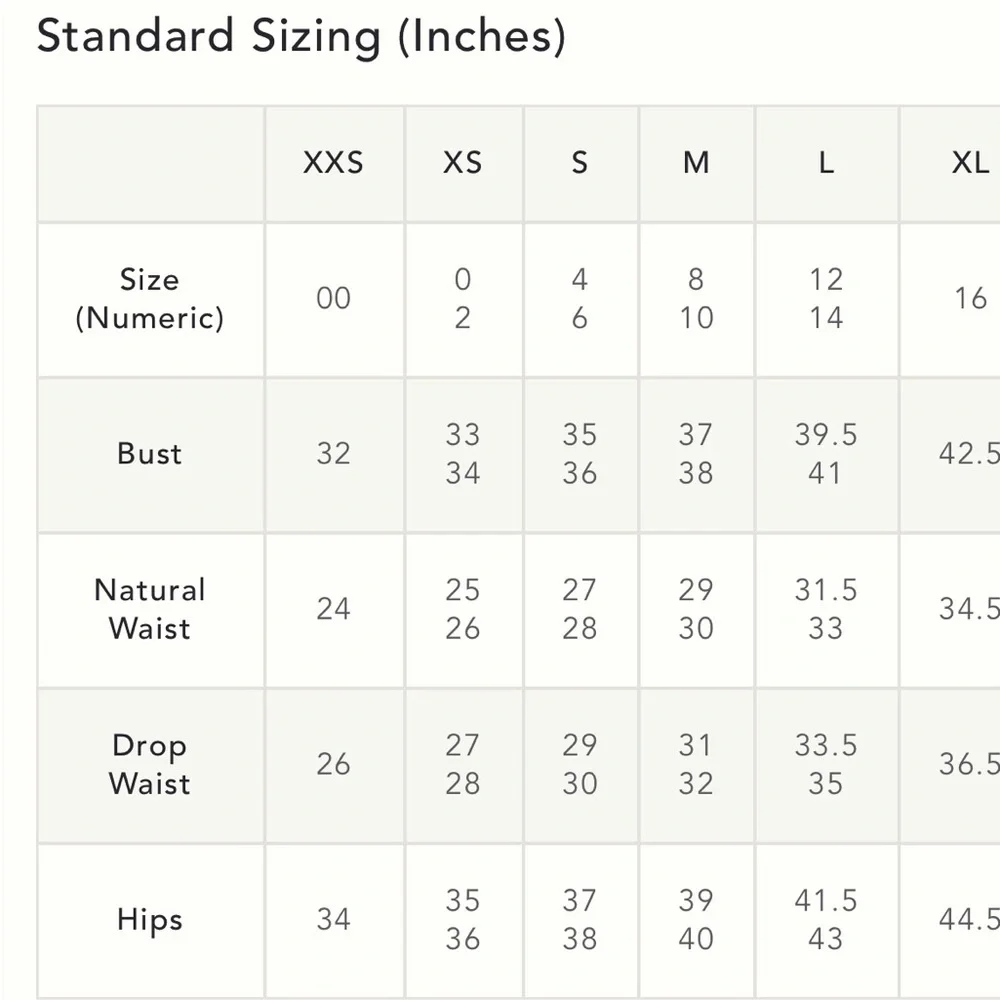
Task: Select the XXS bust value 32
Action: pyautogui.click(x=333, y=453)
